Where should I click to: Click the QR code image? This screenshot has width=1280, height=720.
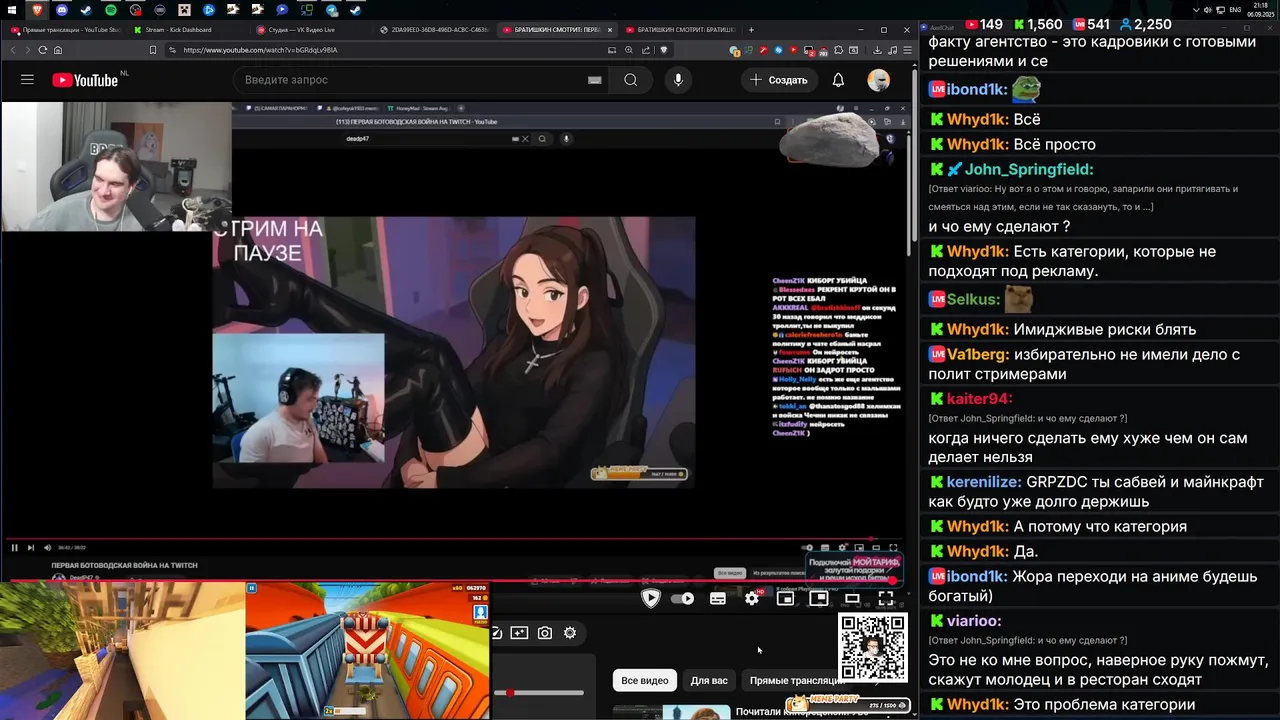point(872,648)
